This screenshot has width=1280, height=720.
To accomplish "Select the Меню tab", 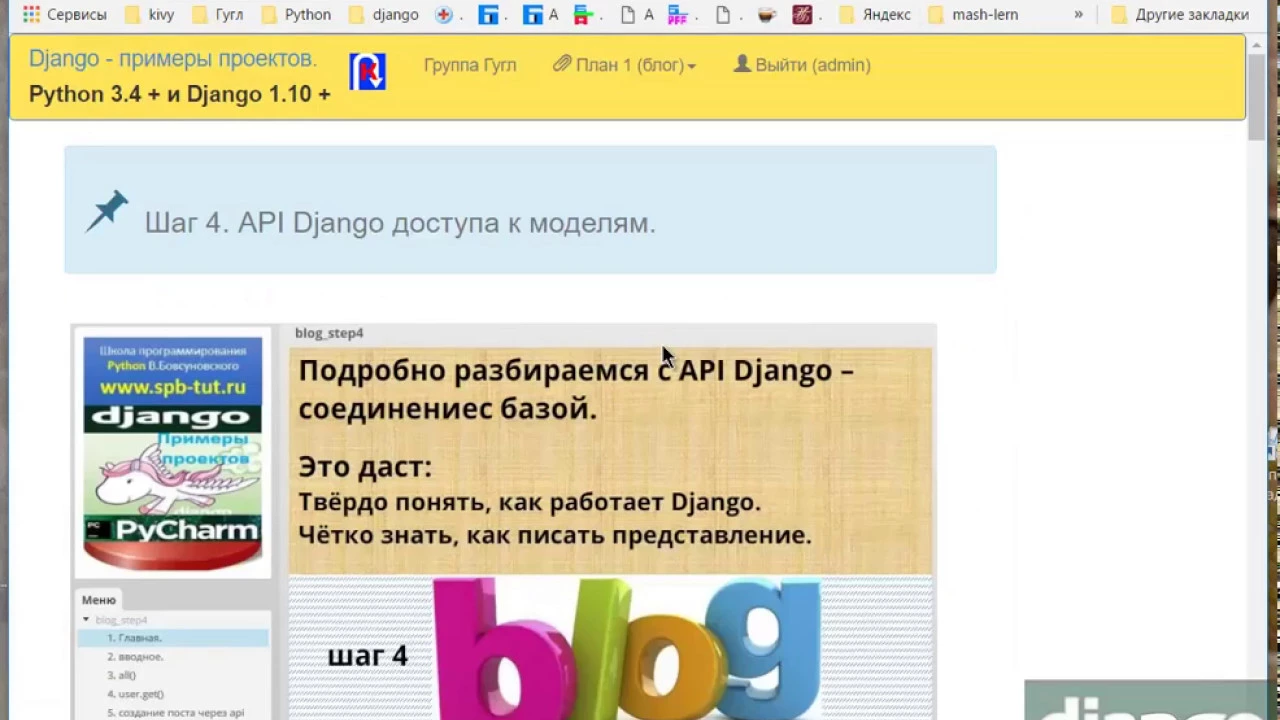I will 99,600.
